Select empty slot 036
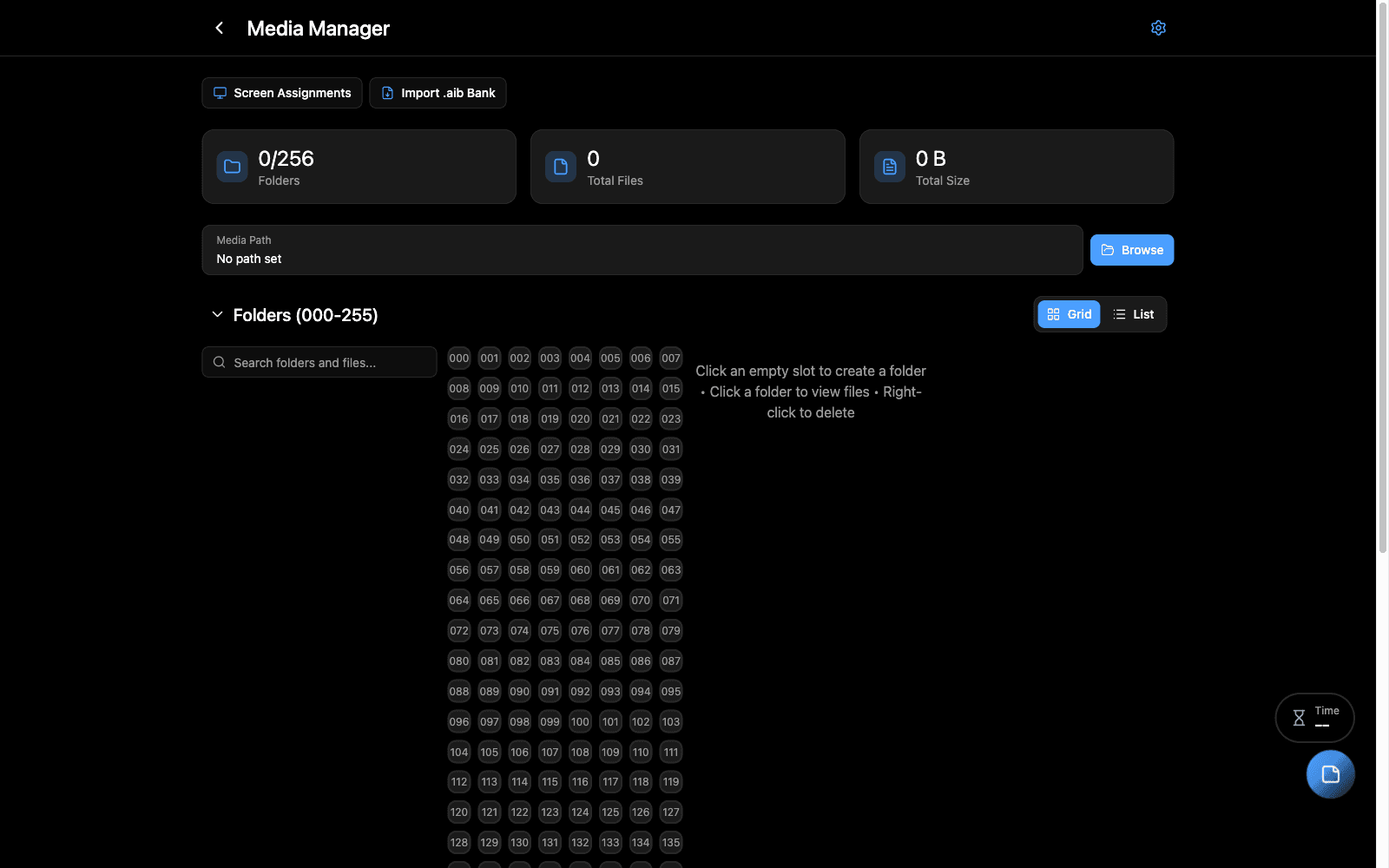Image resolution: width=1389 pixels, height=868 pixels. (580, 479)
